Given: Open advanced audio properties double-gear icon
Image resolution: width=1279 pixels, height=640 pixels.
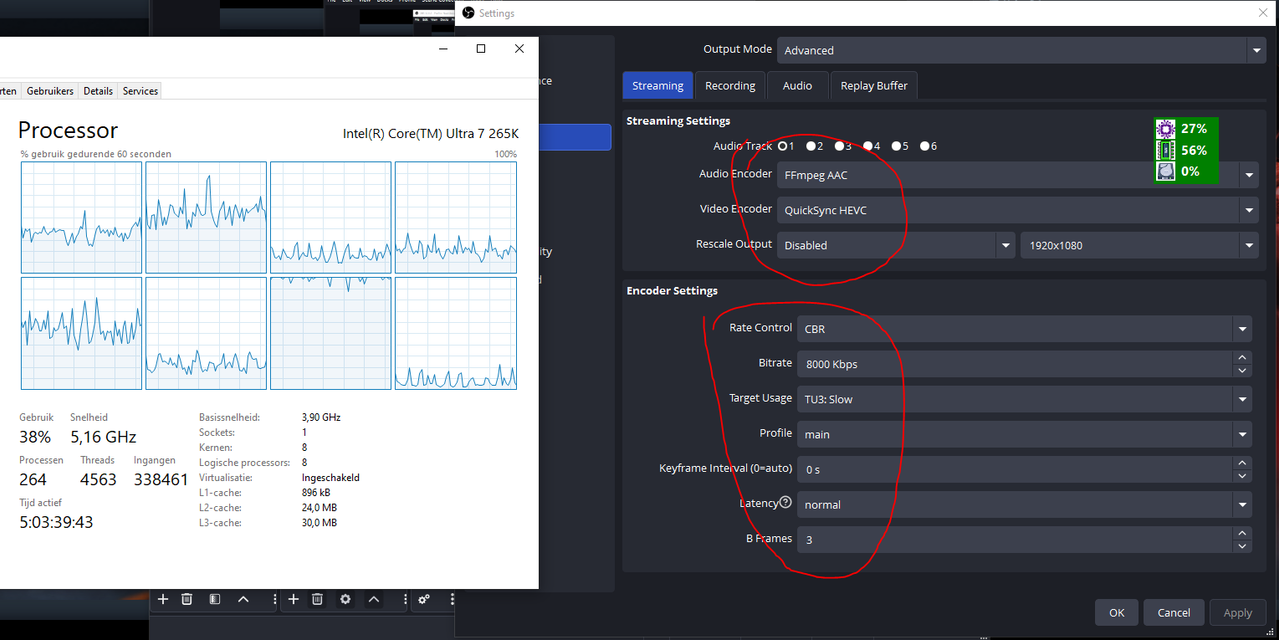Looking at the screenshot, I should pyautogui.click(x=424, y=599).
